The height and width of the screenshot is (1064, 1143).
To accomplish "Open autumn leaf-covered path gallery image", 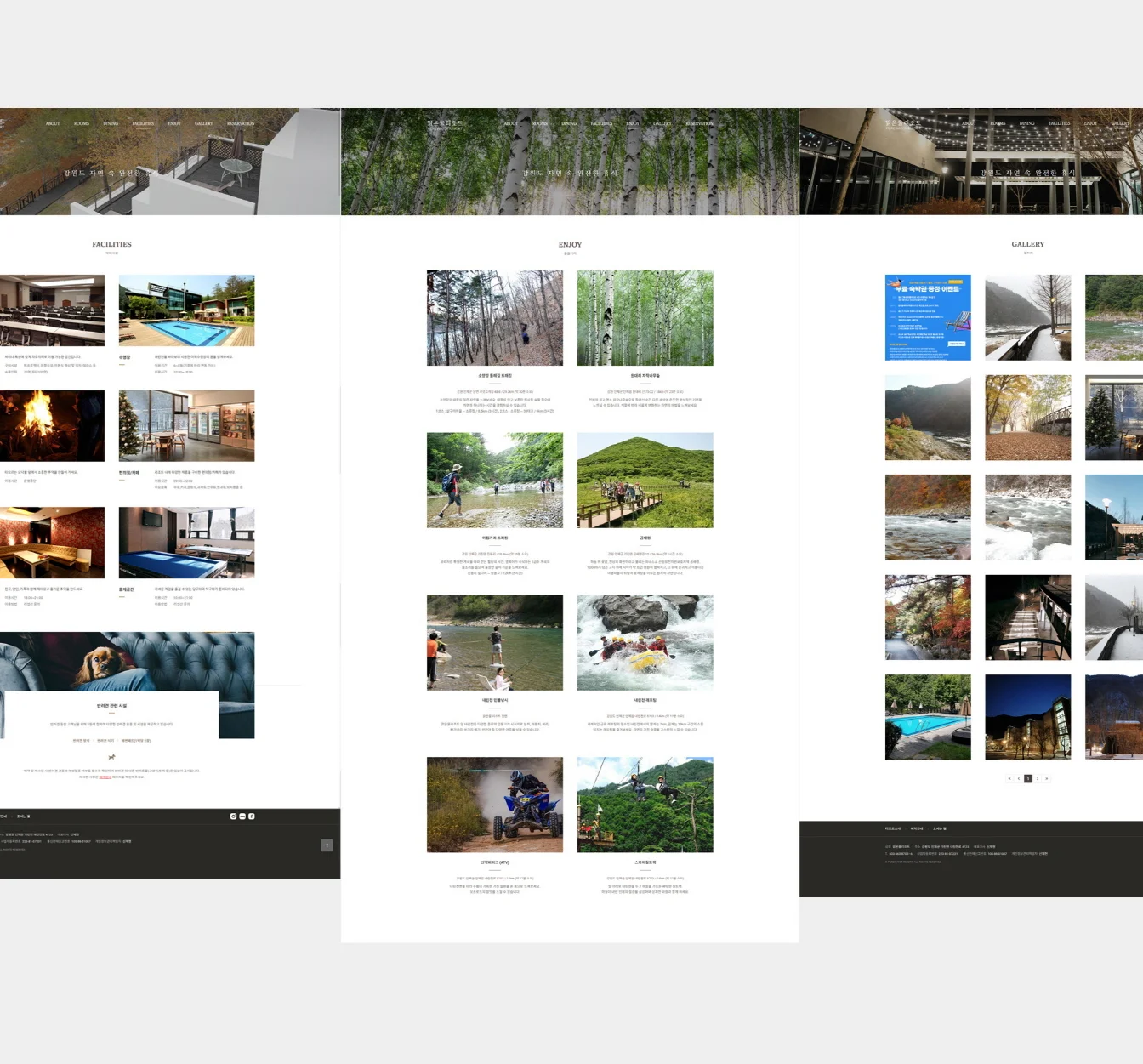I will [1028, 418].
